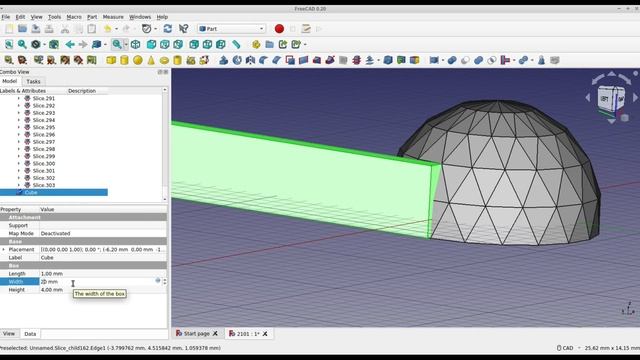Click the Measure distance ruler icon

coord(236,44)
